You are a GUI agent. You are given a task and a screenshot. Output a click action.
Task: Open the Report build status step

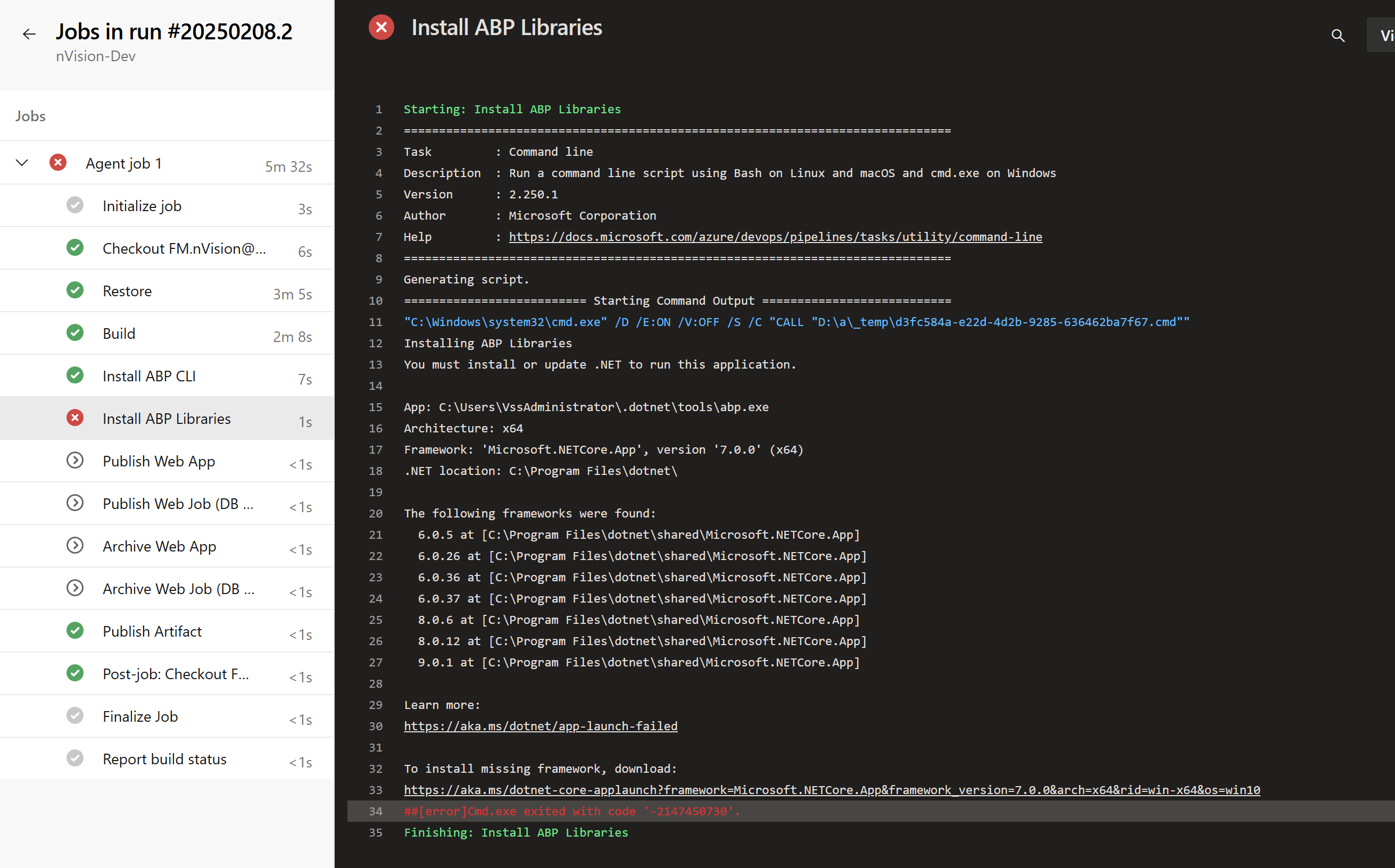(x=164, y=759)
